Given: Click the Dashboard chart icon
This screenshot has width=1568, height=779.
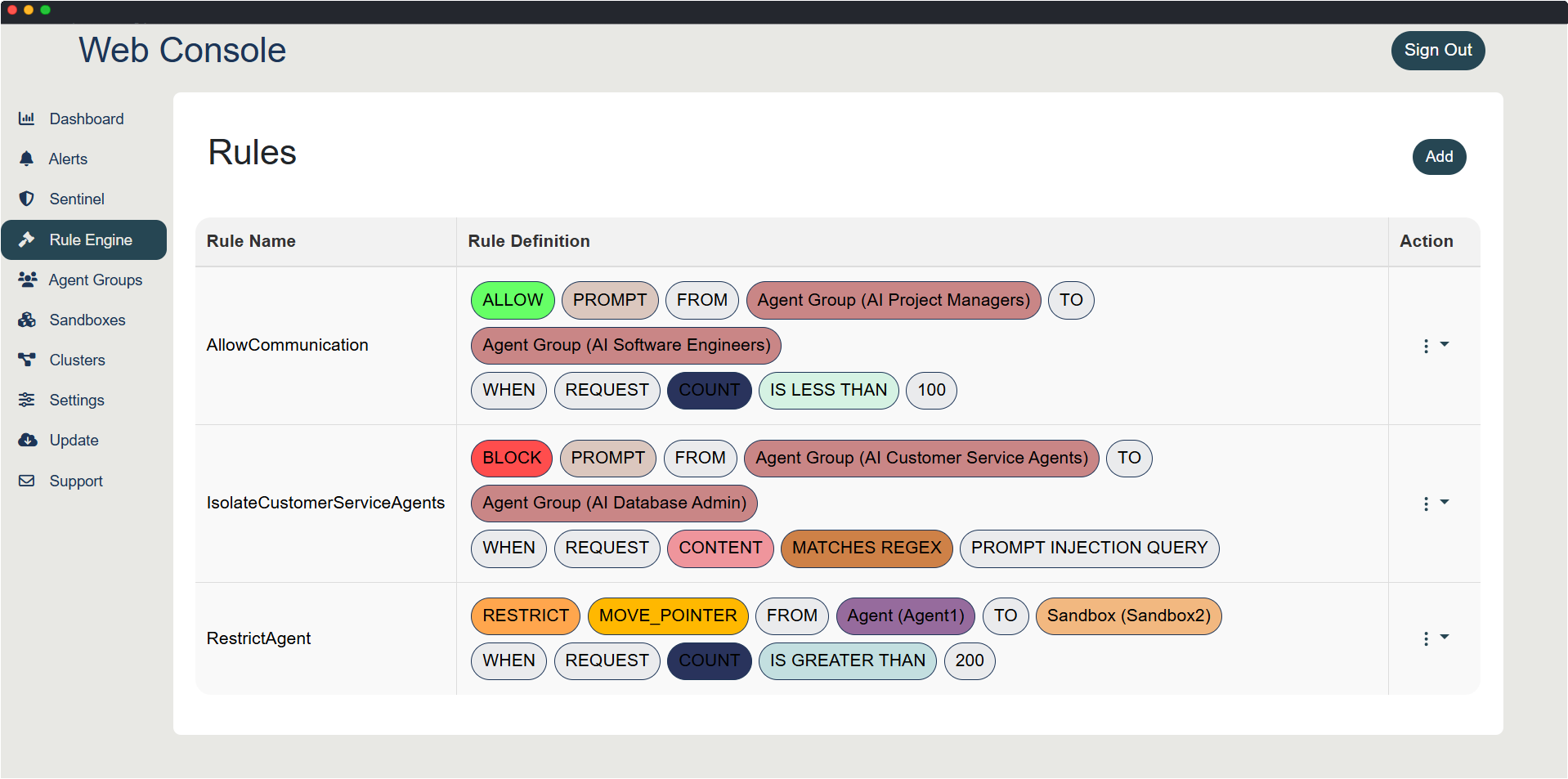Looking at the screenshot, I should (x=27, y=119).
